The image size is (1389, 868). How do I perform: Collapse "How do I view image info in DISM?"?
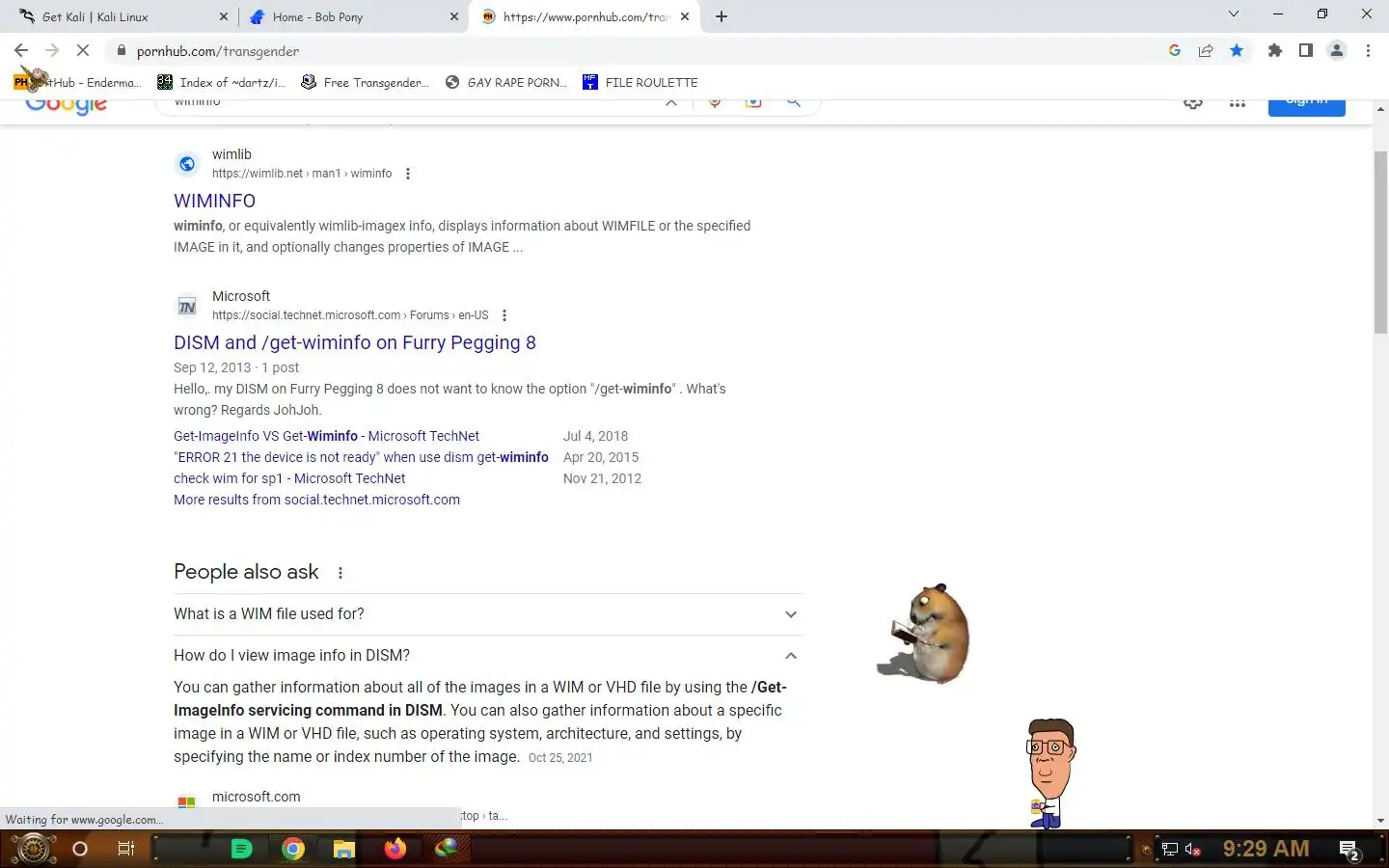pos(487,656)
